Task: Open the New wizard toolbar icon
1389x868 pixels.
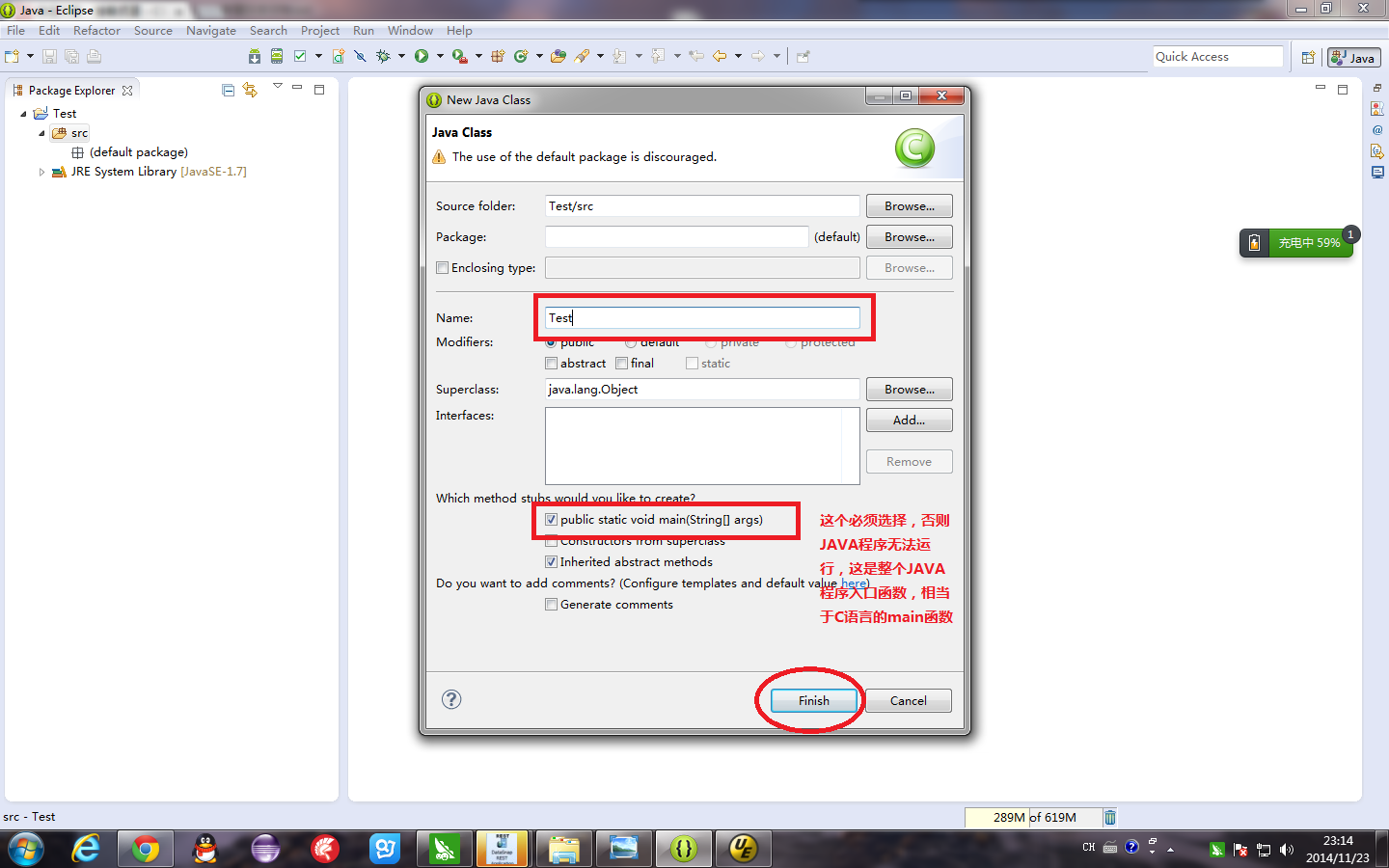Action: pyautogui.click(x=12, y=56)
